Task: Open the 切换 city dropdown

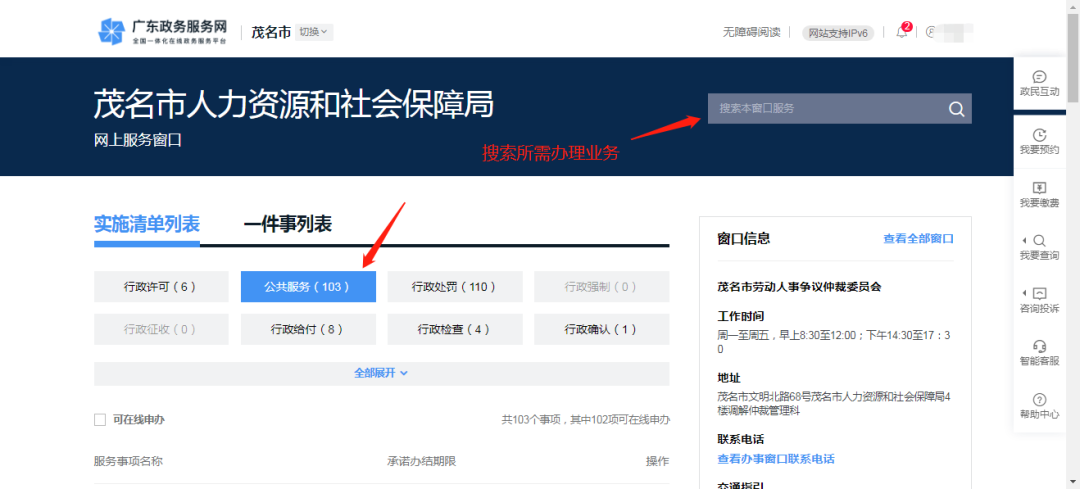Action: (x=313, y=32)
